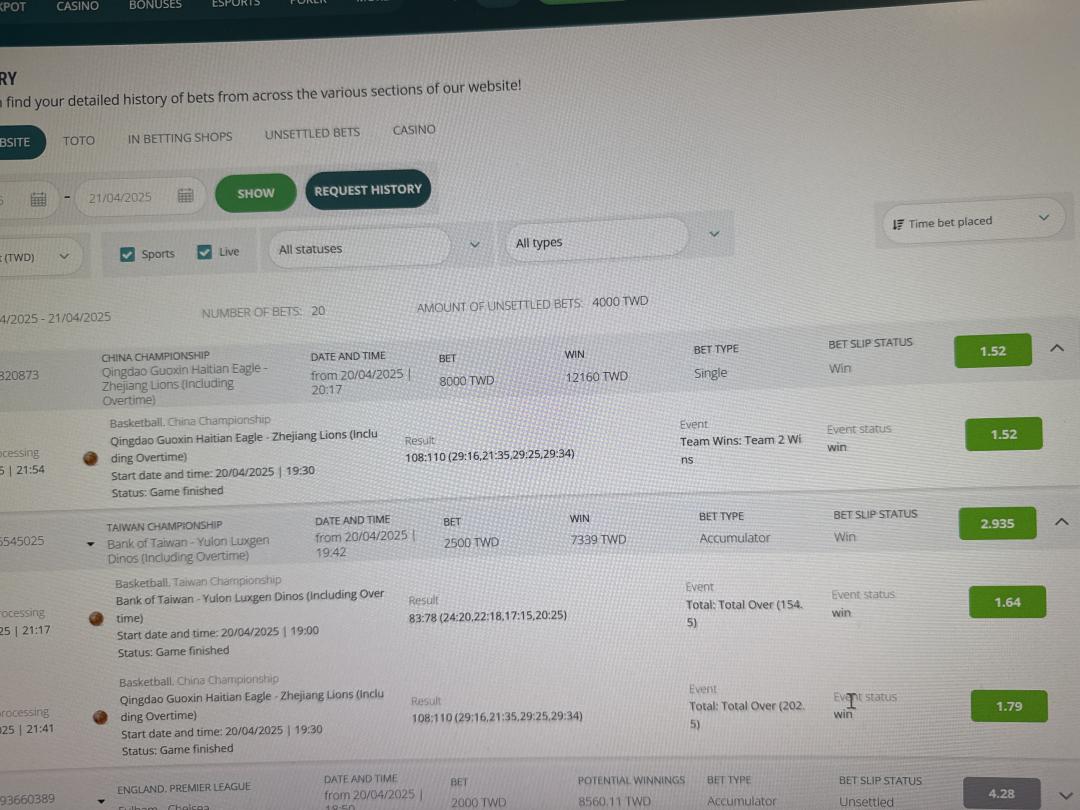Click basketball icon beside Total Over (202.5) event
This screenshot has height=810, width=1080.
[101, 718]
